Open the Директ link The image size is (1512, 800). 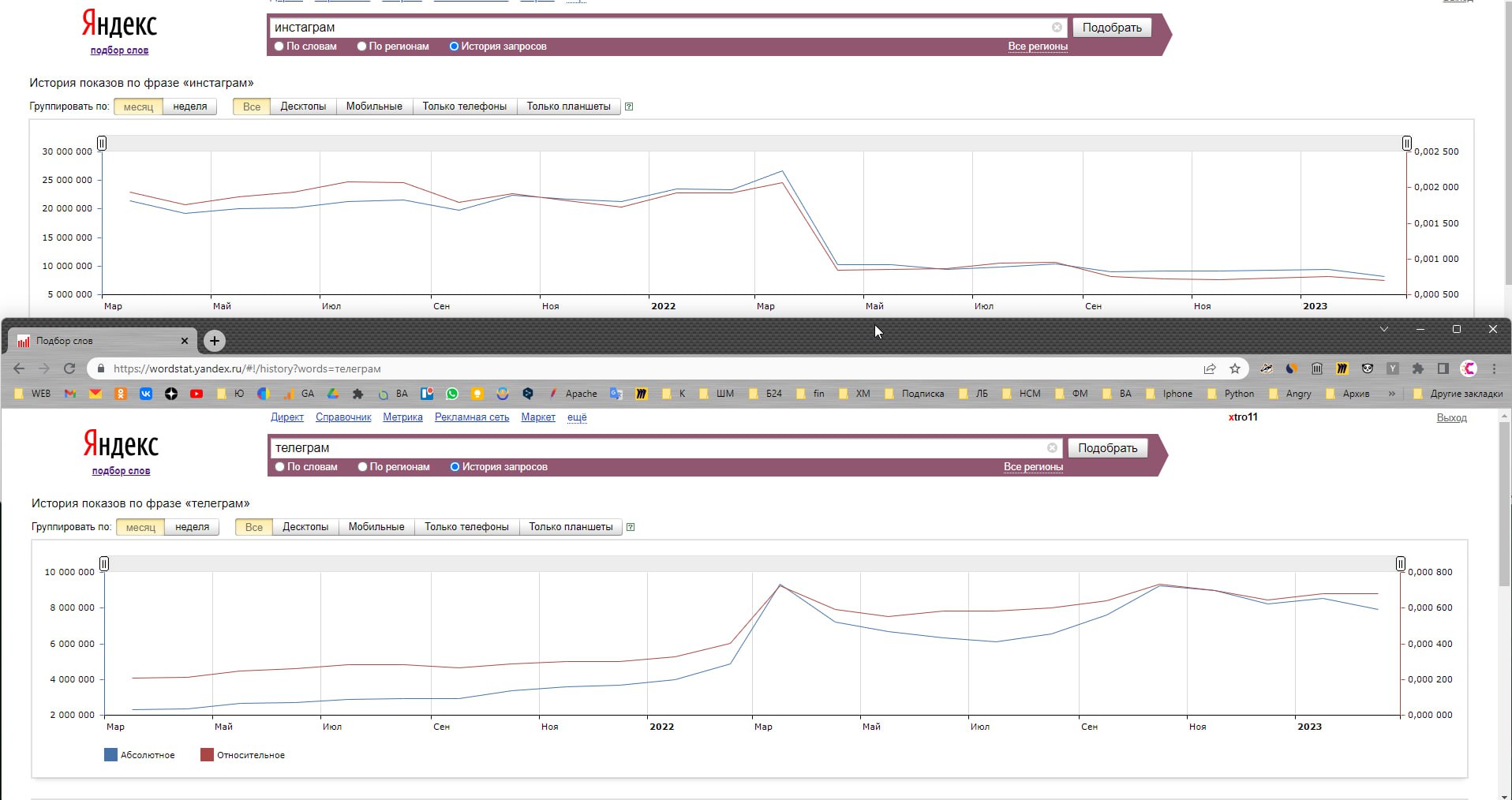tap(287, 417)
